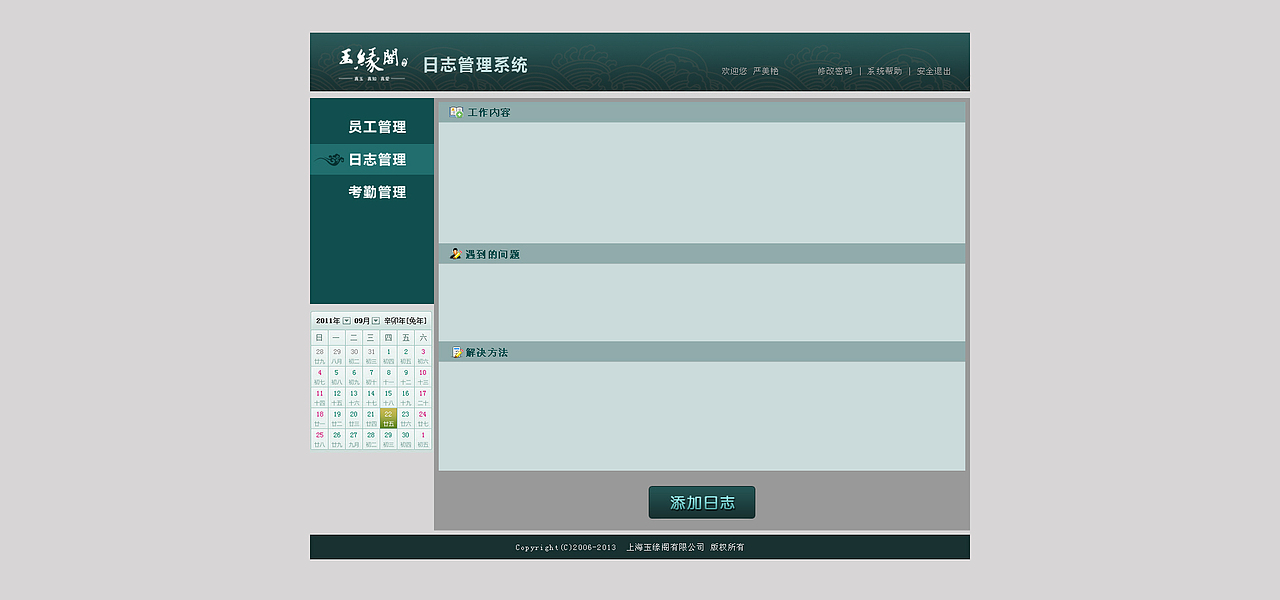Expand the 辛卯年[兔年] calendar label

(x=405, y=321)
